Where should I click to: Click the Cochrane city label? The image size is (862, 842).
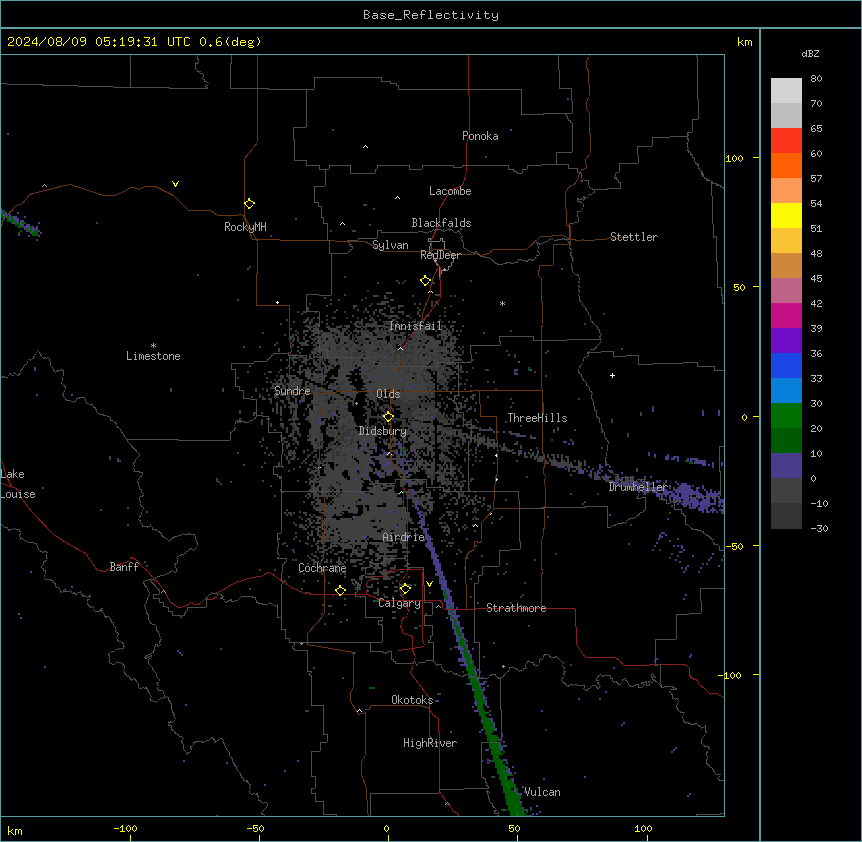tap(322, 568)
